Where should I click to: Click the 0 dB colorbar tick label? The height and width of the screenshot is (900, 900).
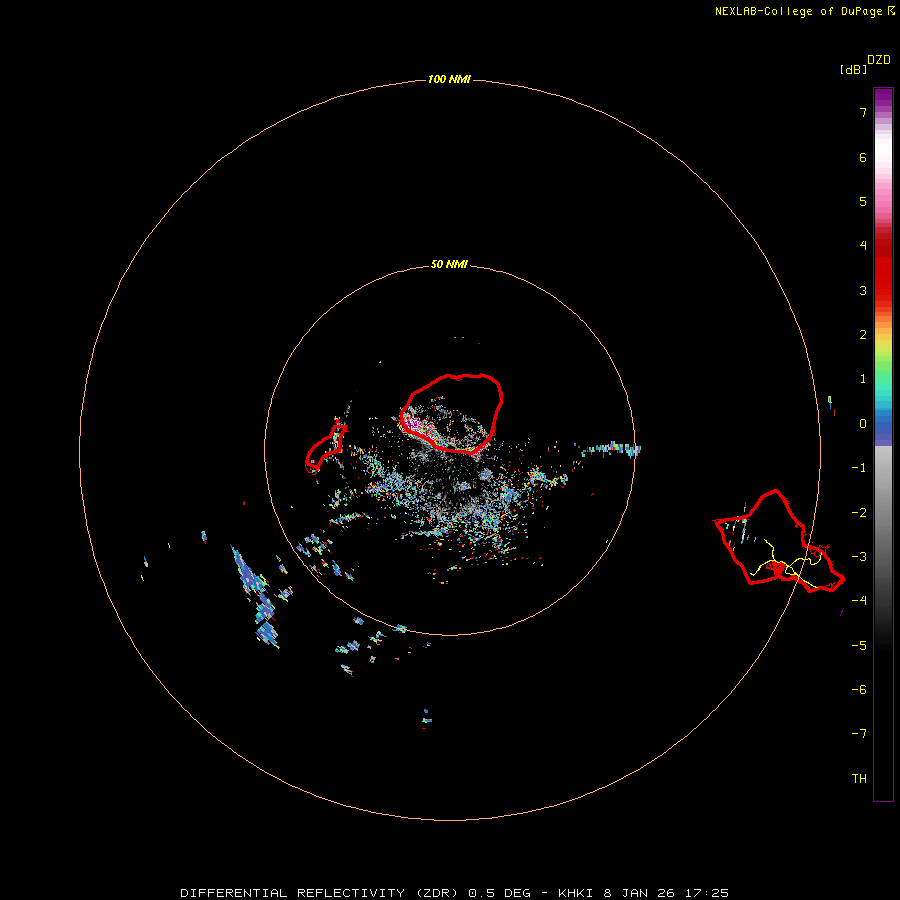coord(863,424)
